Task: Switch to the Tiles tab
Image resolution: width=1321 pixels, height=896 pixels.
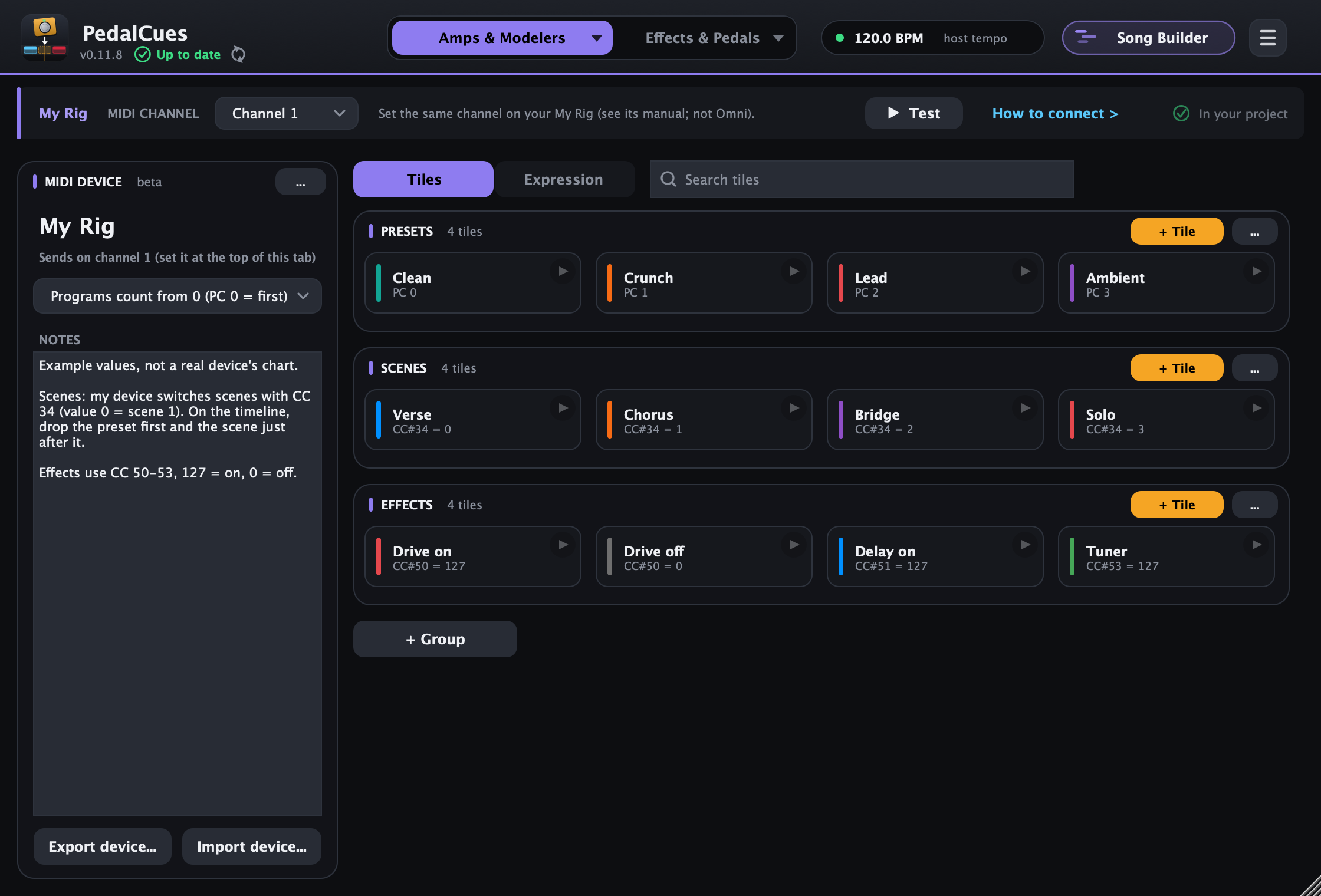Action: pyautogui.click(x=423, y=179)
